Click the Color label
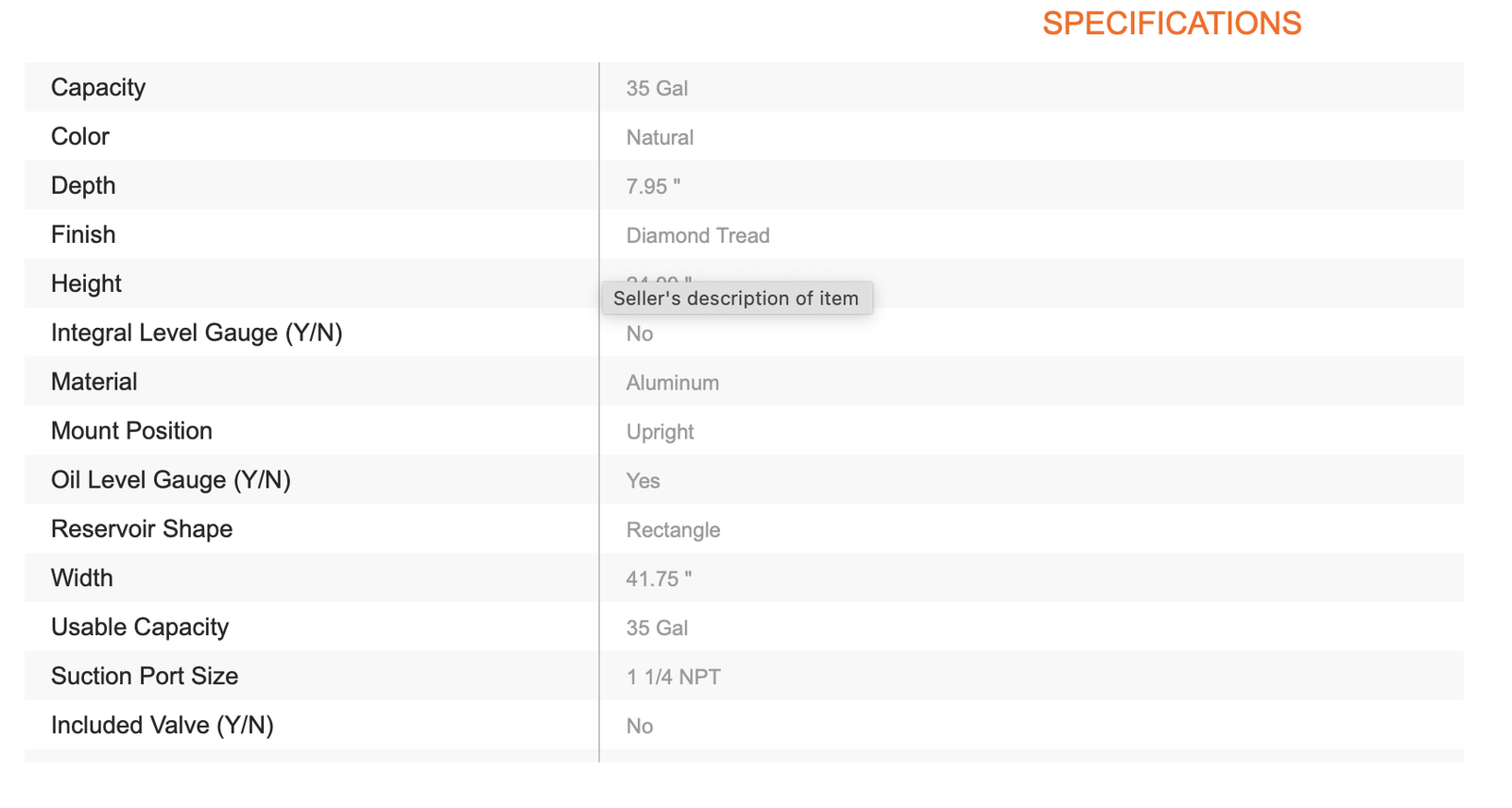The height and width of the screenshot is (808, 1512). point(80,137)
